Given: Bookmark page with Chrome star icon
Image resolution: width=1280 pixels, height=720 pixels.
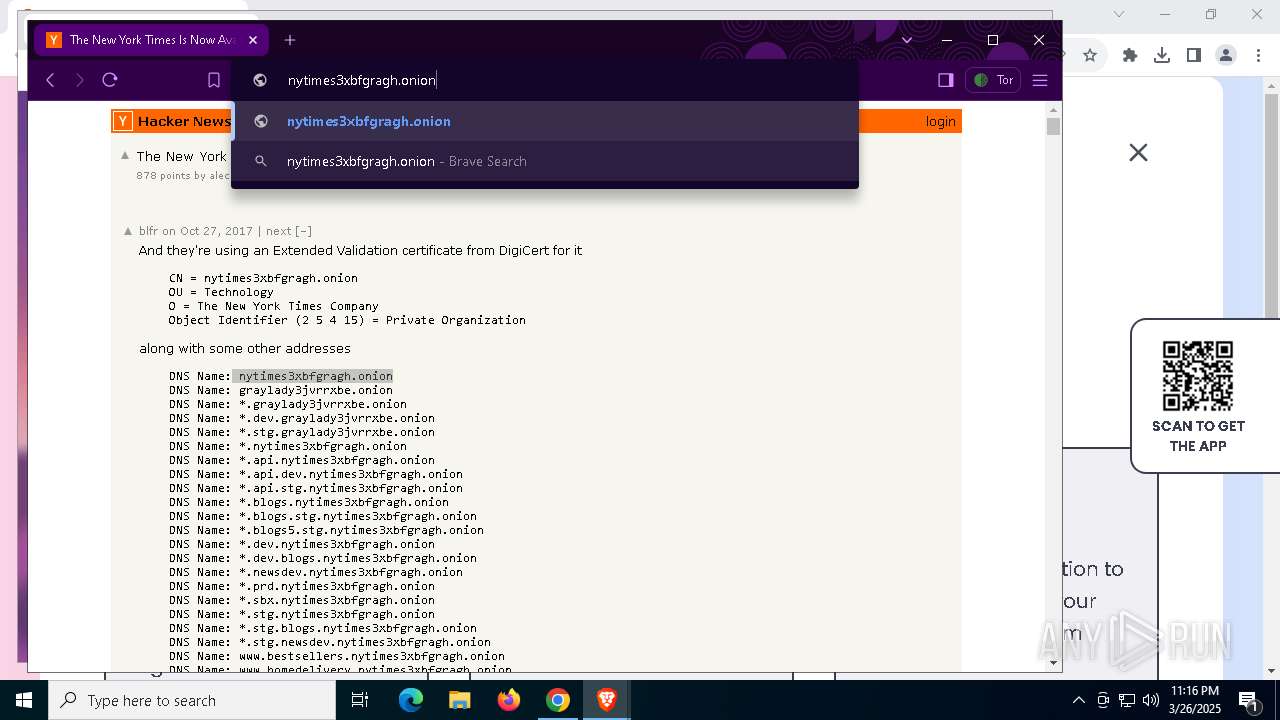Looking at the screenshot, I should [x=1090, y=55].
